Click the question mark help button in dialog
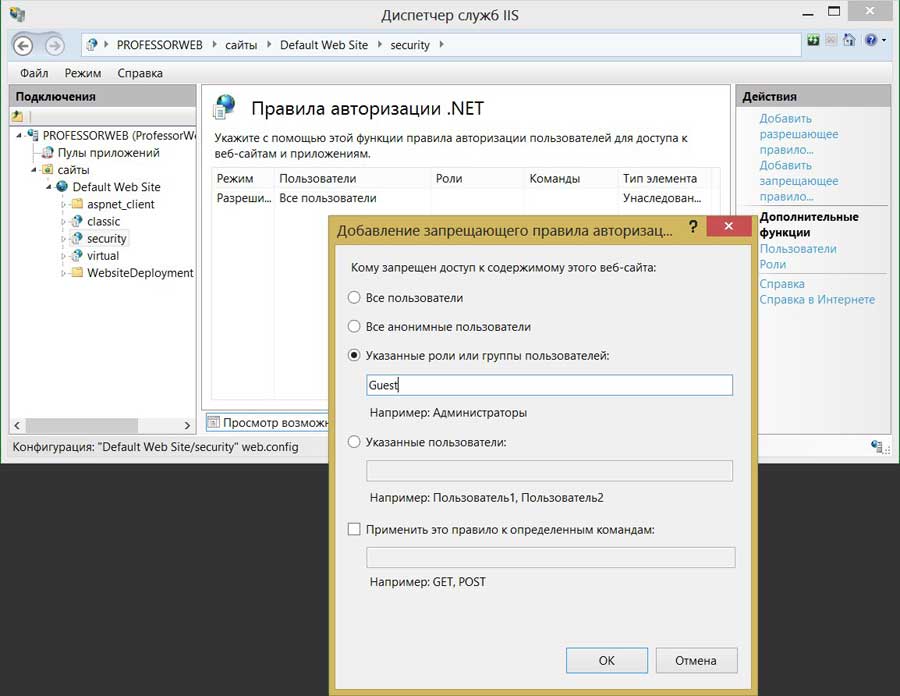This screenshot has height=696, width=900. (693, 227)
